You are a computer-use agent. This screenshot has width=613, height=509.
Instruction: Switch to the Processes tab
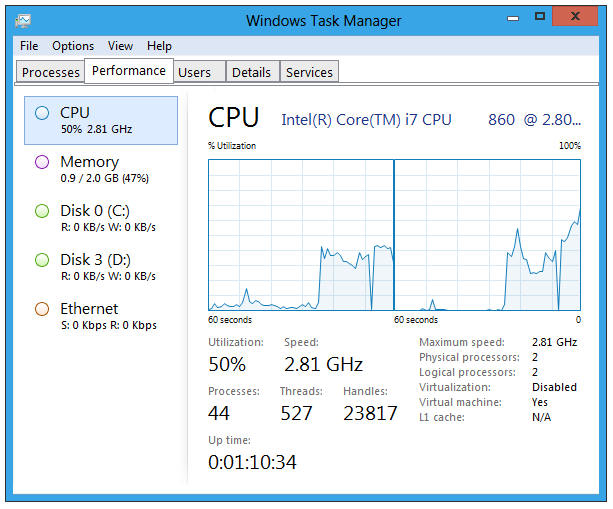pos(50,72)
